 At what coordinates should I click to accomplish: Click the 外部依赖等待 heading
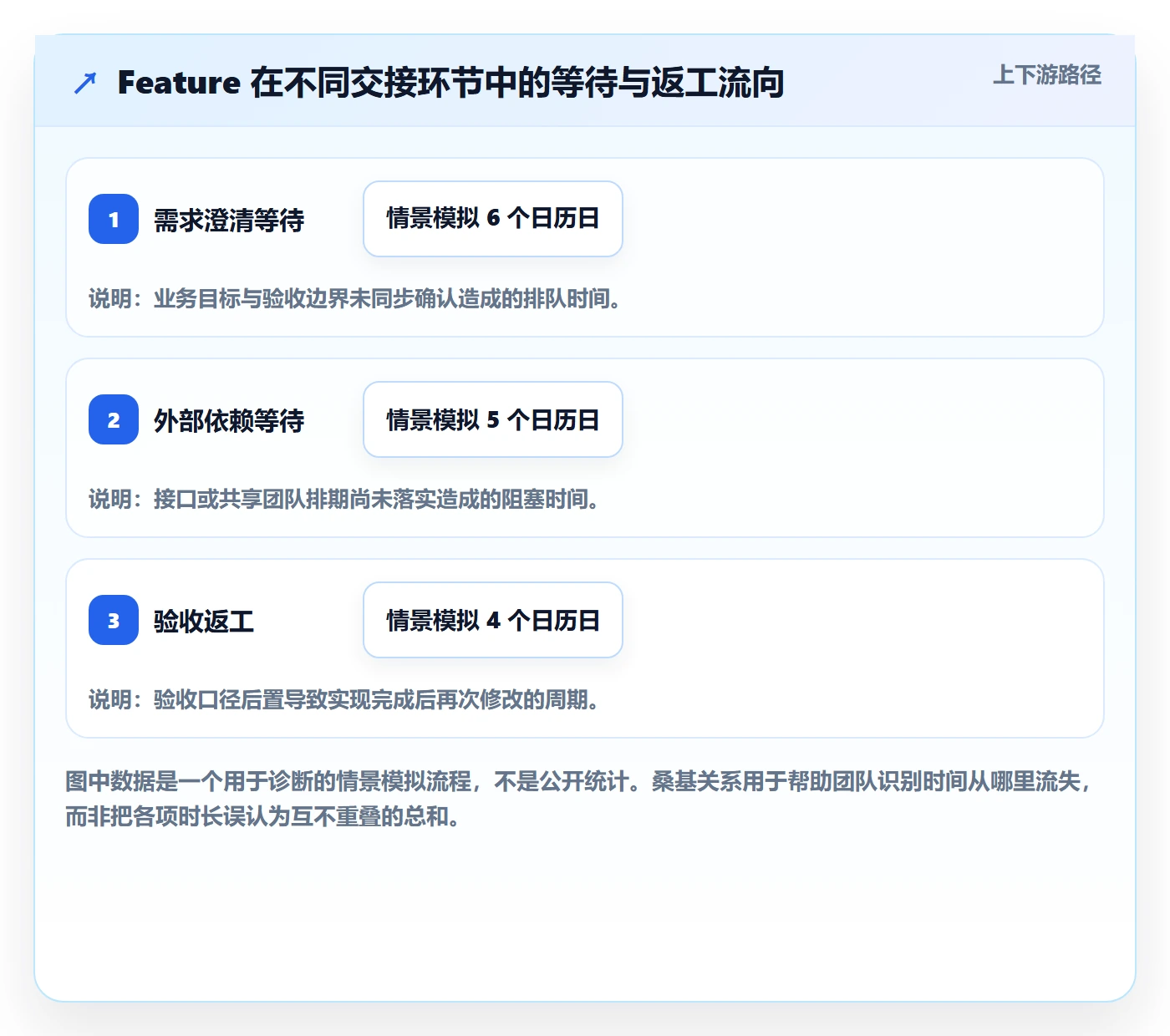click(229, 420)
